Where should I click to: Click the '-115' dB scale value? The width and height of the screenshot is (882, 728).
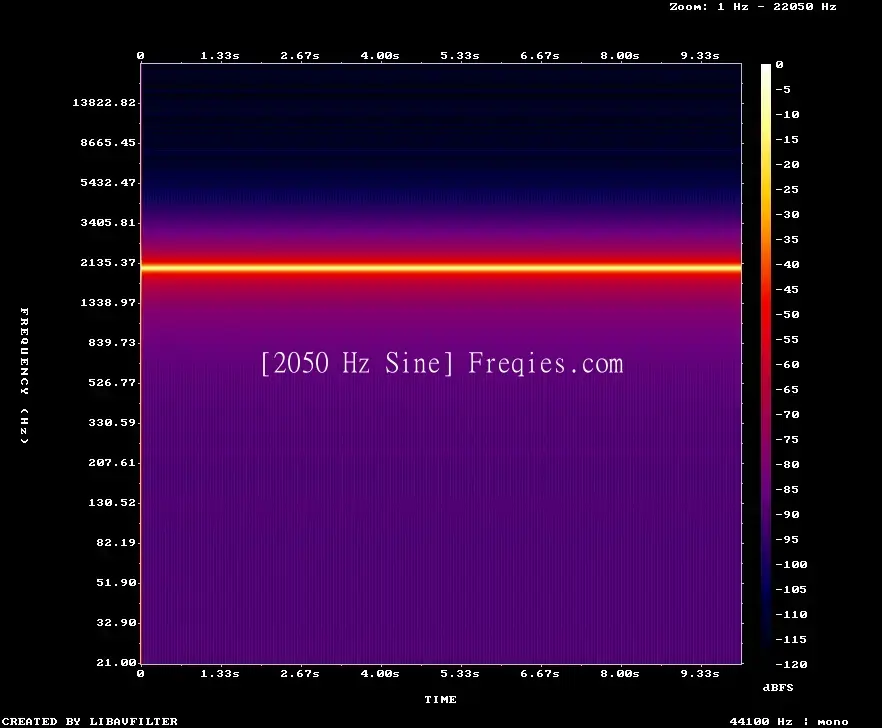791,640
